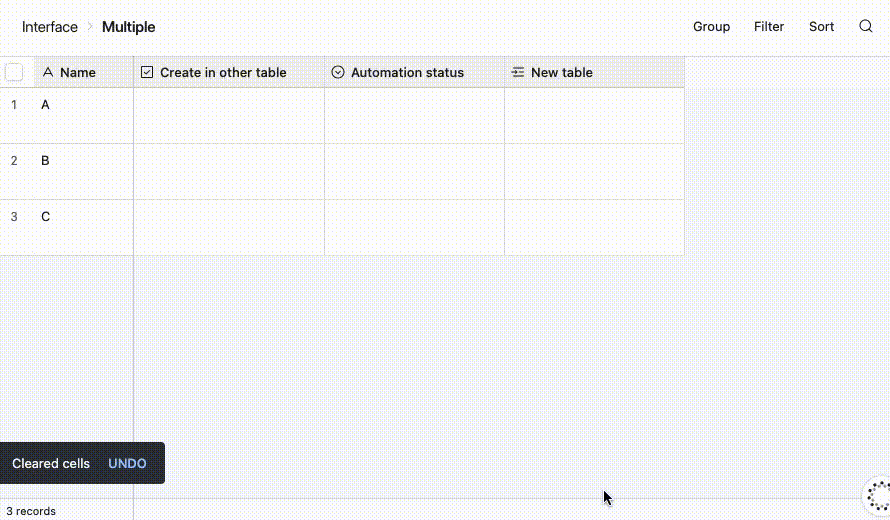Toggle Create in other table for row C
The width and height of the screenshot is (890, 520).
tap(229, 227)
